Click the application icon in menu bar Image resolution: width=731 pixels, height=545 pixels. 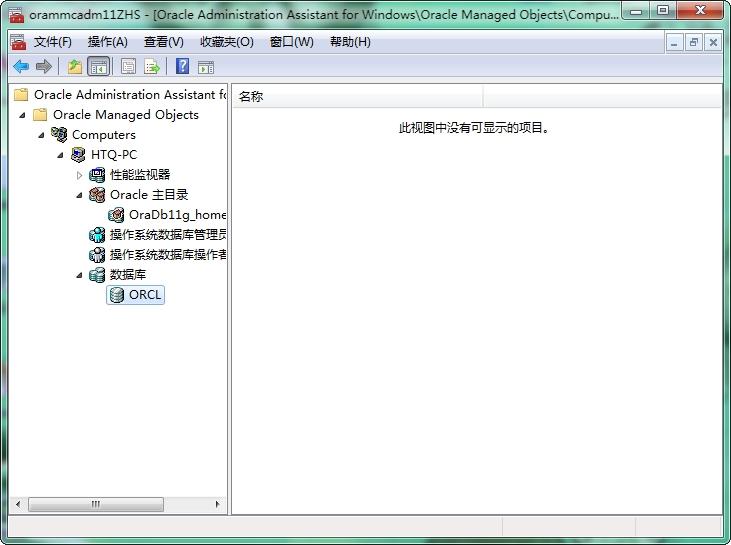18,42
